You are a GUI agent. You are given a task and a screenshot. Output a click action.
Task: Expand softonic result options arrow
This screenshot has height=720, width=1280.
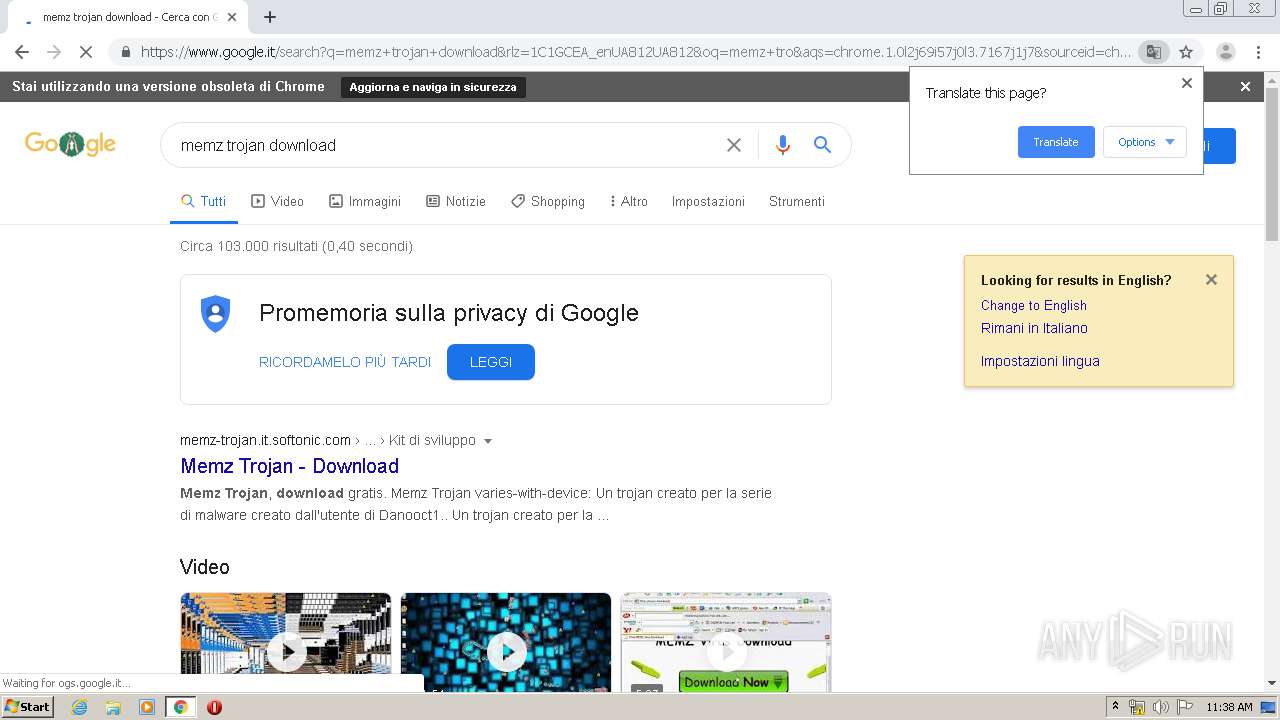point(488,441)
